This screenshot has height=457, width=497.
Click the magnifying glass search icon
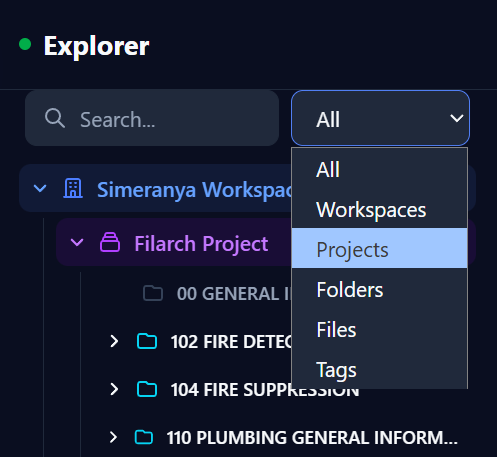(55, 118)
